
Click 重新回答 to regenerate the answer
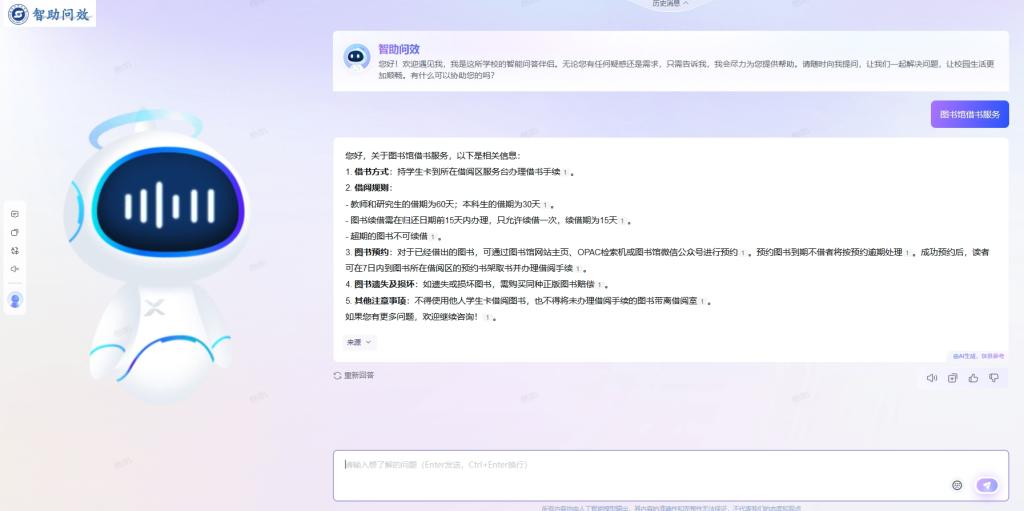354,376
